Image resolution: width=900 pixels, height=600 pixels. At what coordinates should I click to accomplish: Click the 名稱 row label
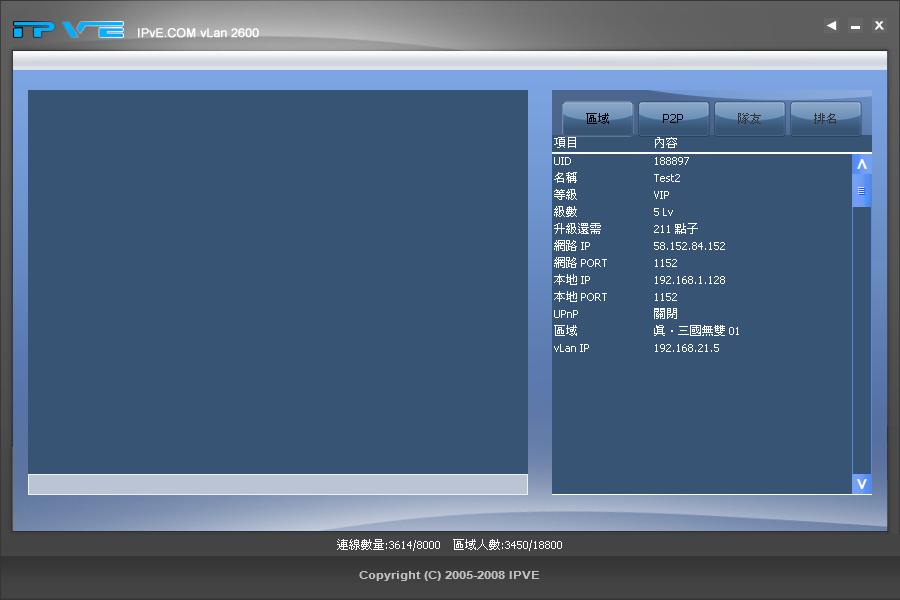click(x=565, y=178)
